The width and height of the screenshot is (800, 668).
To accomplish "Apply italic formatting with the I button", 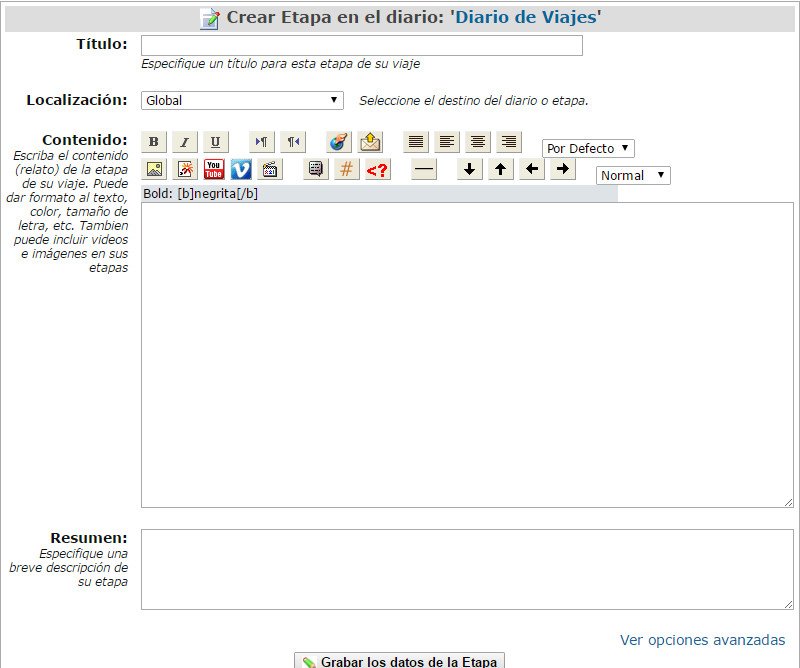I will (185, 142).
